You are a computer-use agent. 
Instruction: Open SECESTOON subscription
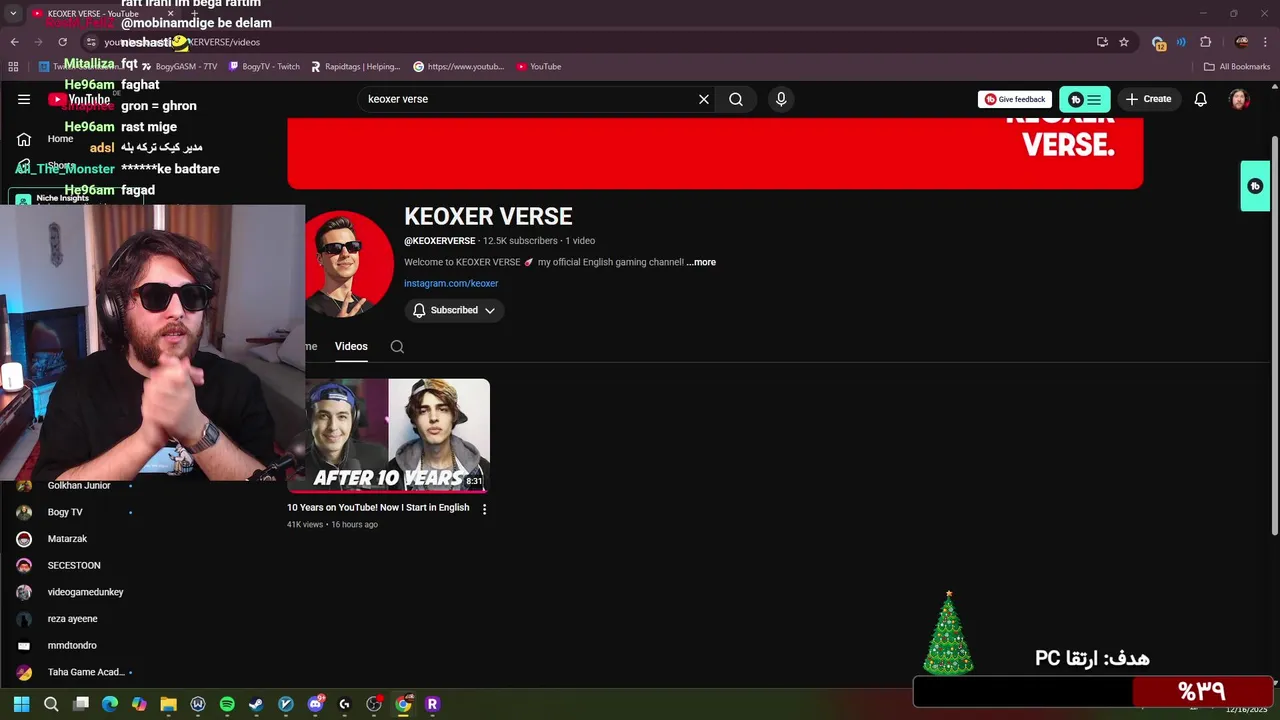[x=74, y=565]
